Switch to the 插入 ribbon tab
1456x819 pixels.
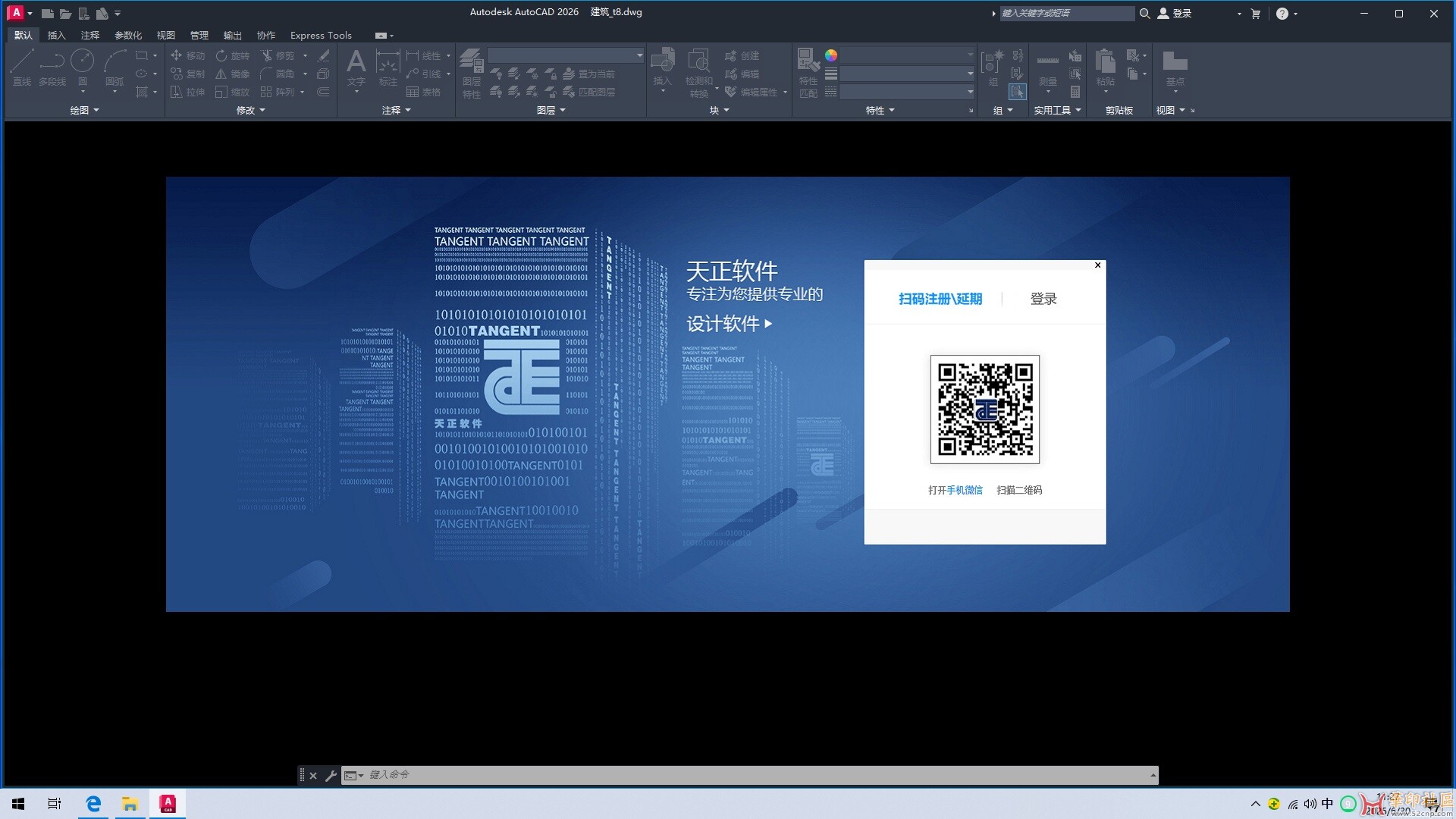pos(56,36)
